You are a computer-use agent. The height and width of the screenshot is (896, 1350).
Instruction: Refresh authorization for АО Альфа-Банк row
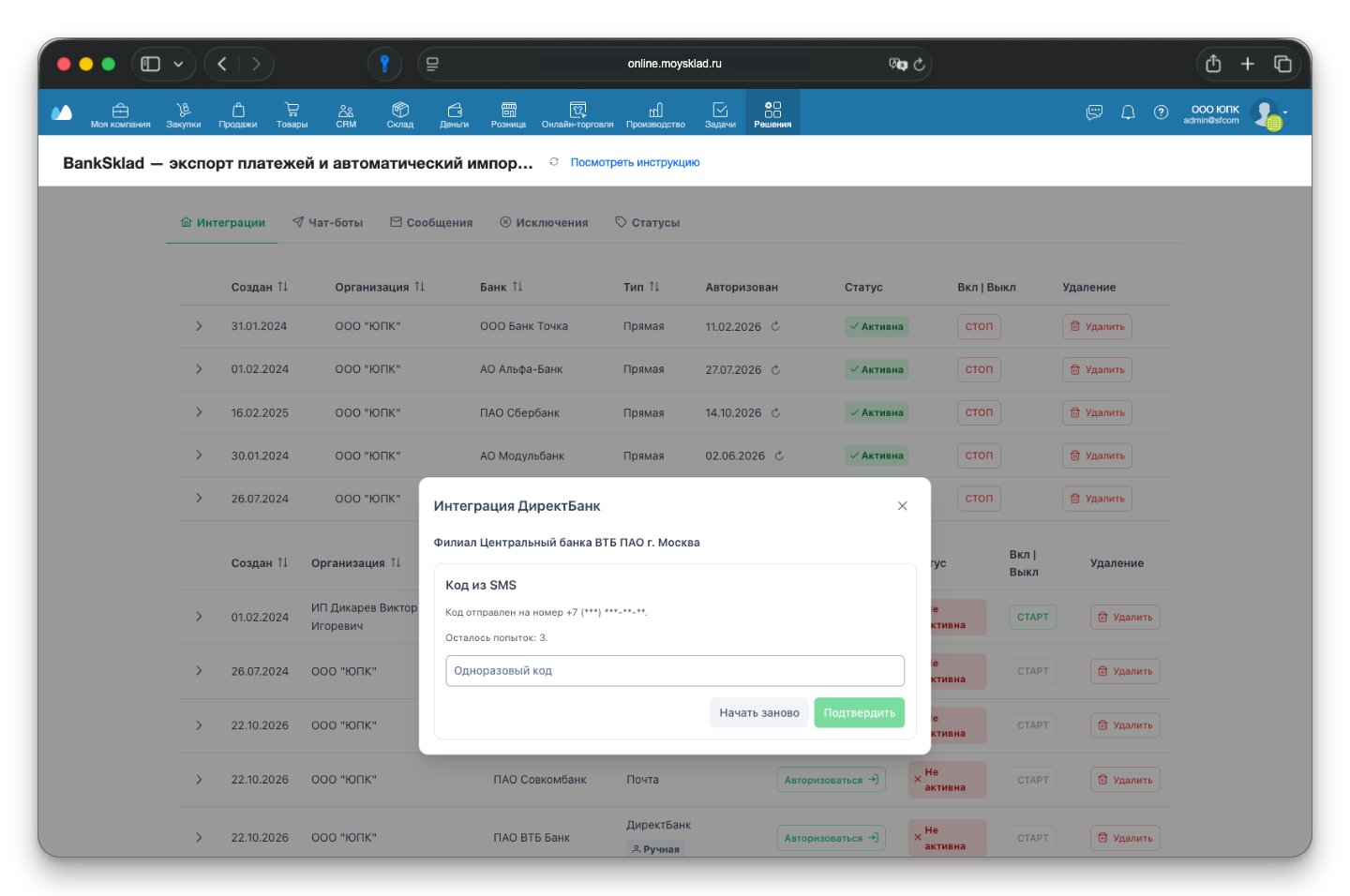coord(775,369)
